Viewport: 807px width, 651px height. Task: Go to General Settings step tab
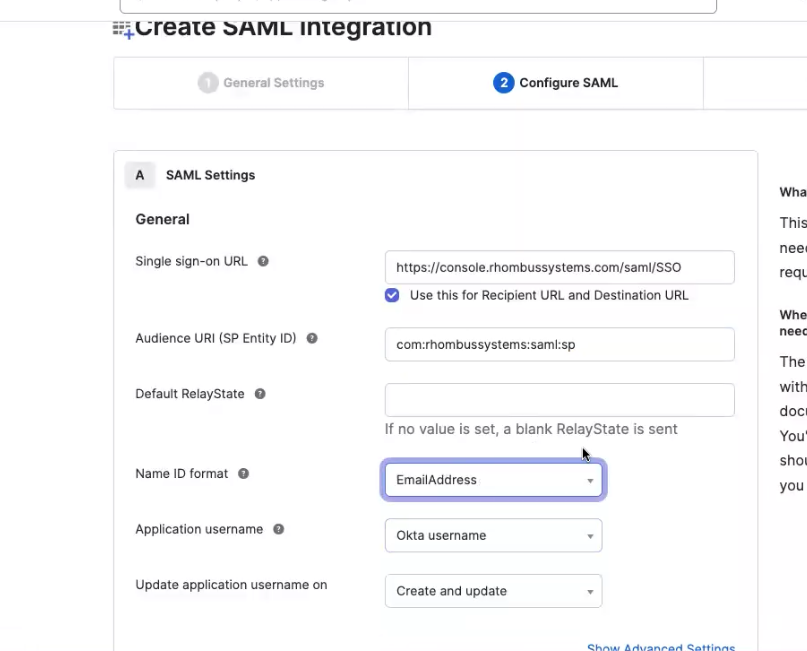261,83
